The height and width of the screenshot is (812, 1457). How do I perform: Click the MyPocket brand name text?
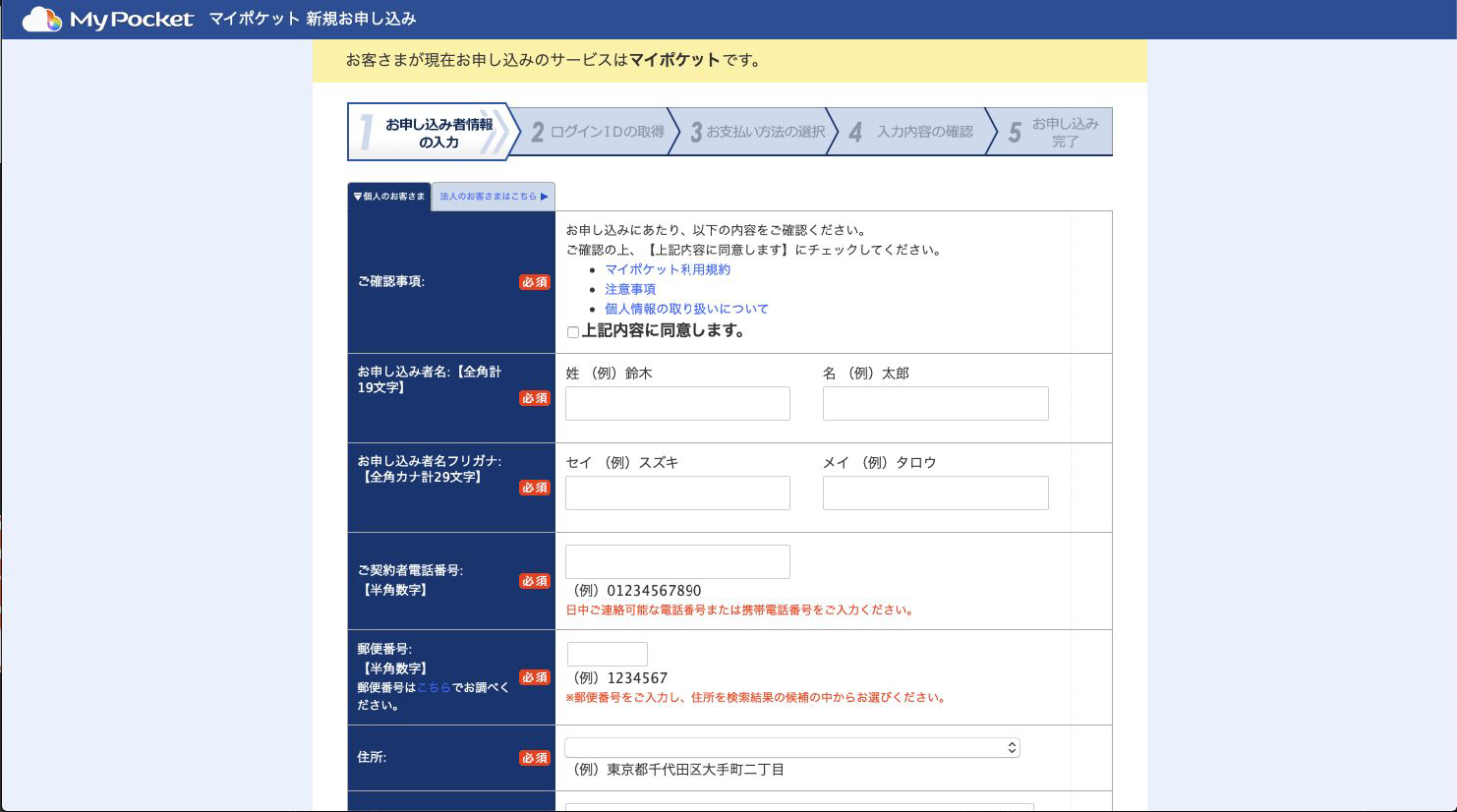pos(132,20)
